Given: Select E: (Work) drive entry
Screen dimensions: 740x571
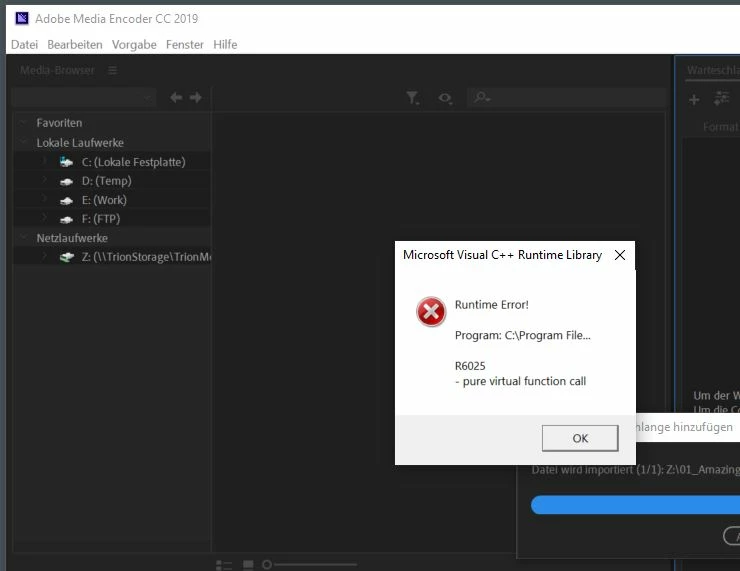Looking at the screenshot, I should coord(104,200).
